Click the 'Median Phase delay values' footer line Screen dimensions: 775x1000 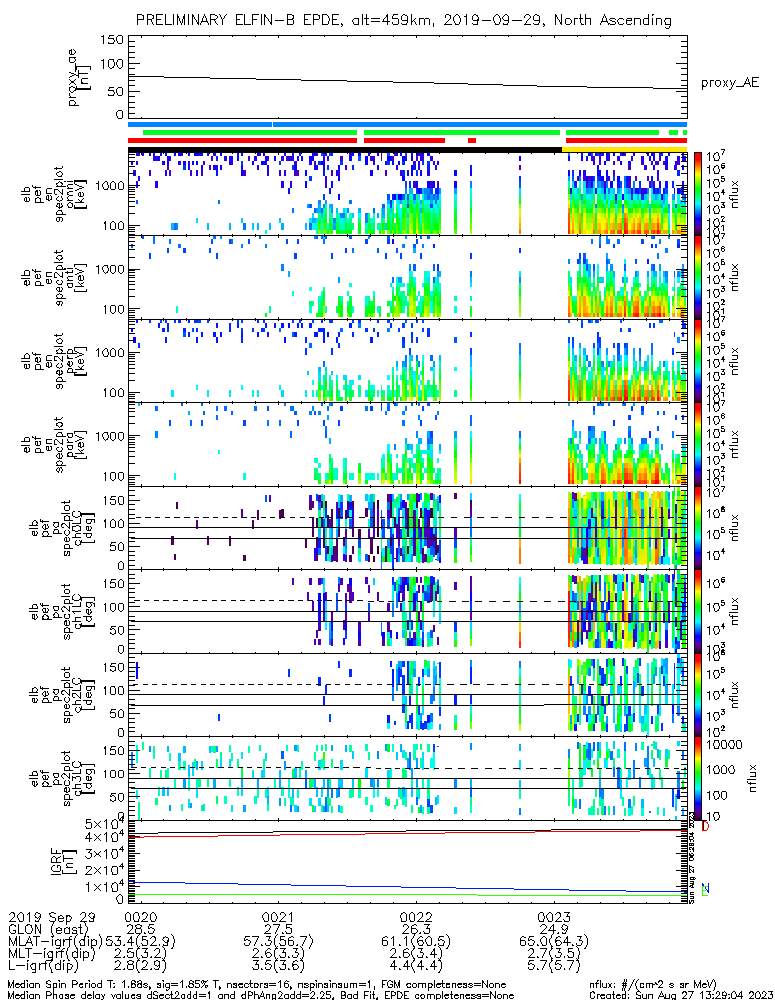(261, 995)
